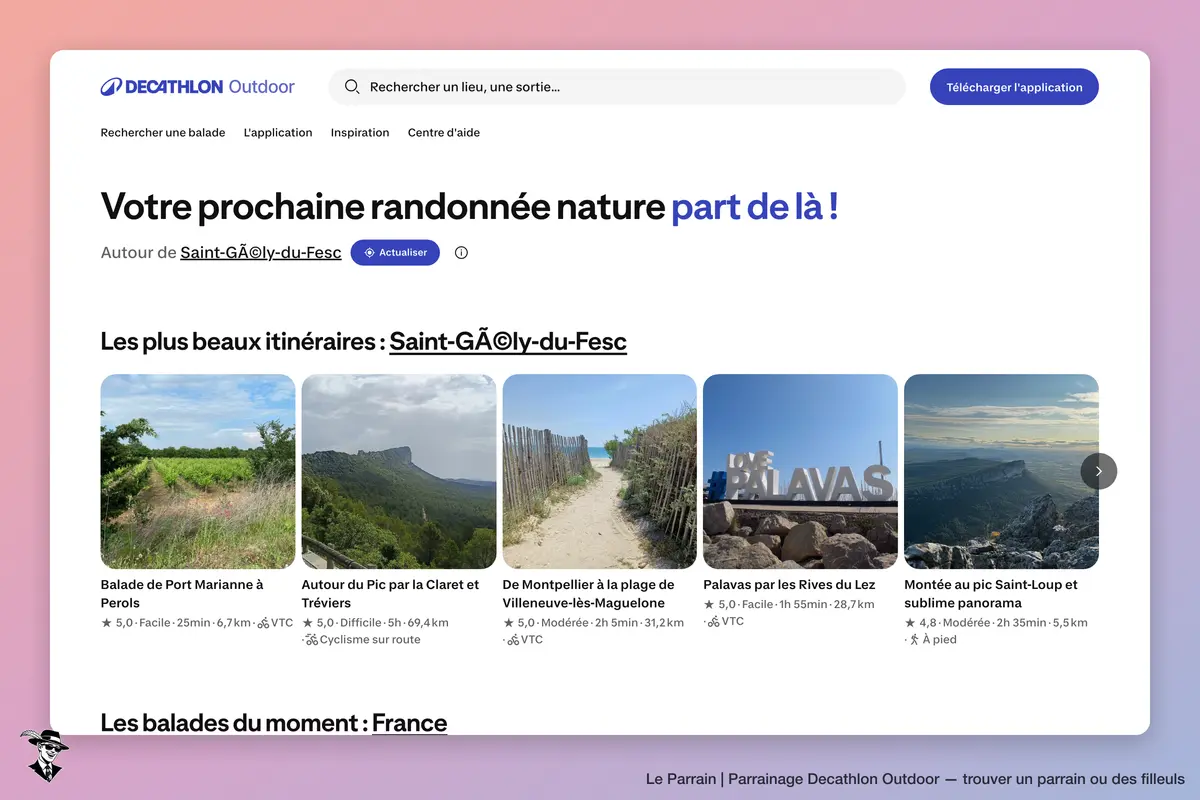This screenshot has height=800, width=1200.
Task: Open the pic Saint-Loup panorama photo
Action: [1001, 472]
